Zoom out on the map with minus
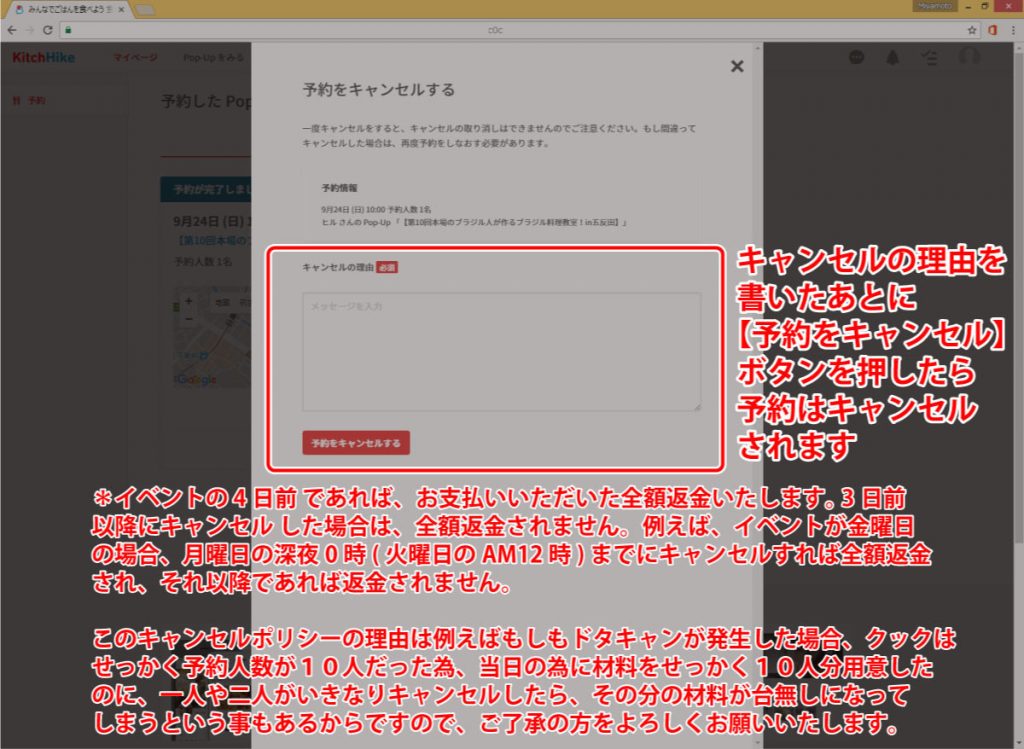 pos(189,319)
